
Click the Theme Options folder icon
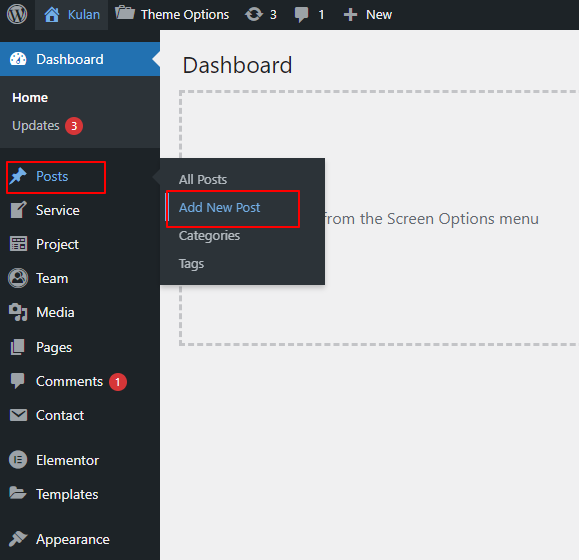(x=125, y=13)
